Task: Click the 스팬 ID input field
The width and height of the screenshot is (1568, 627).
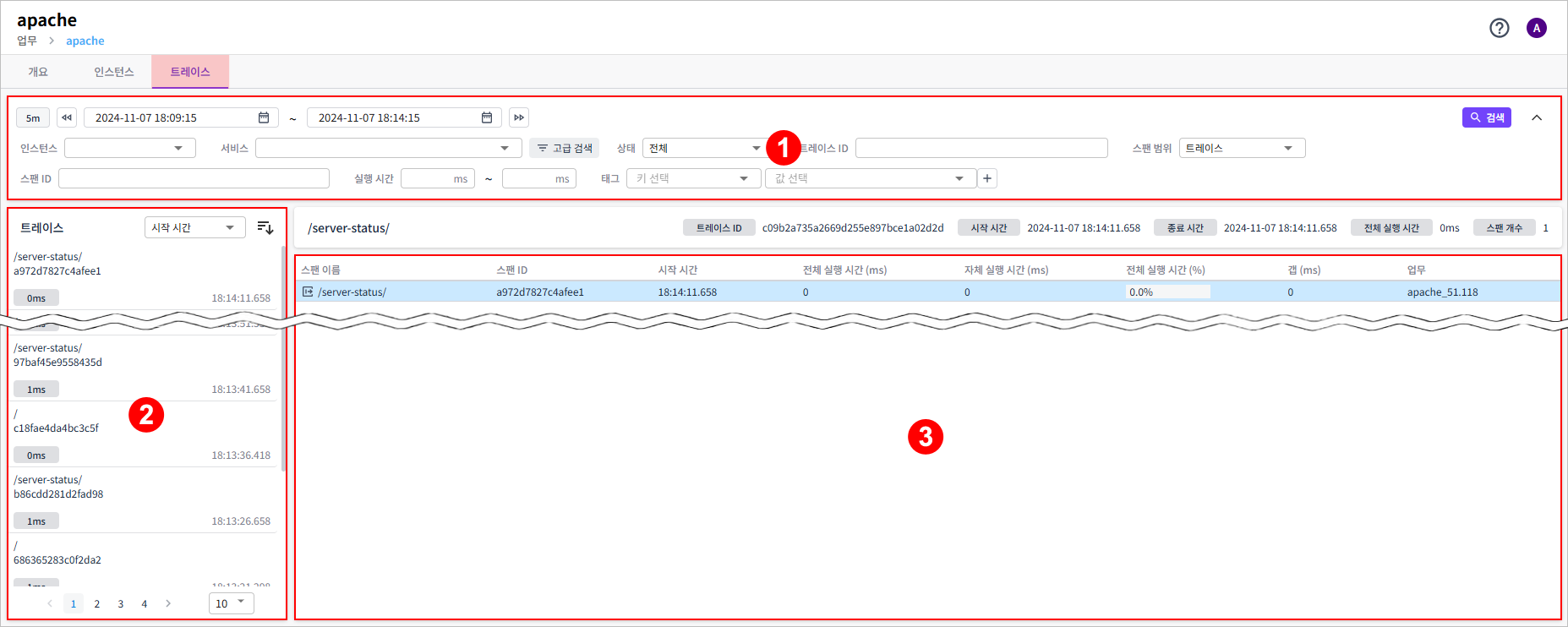Action: click(x=194, y=178)
